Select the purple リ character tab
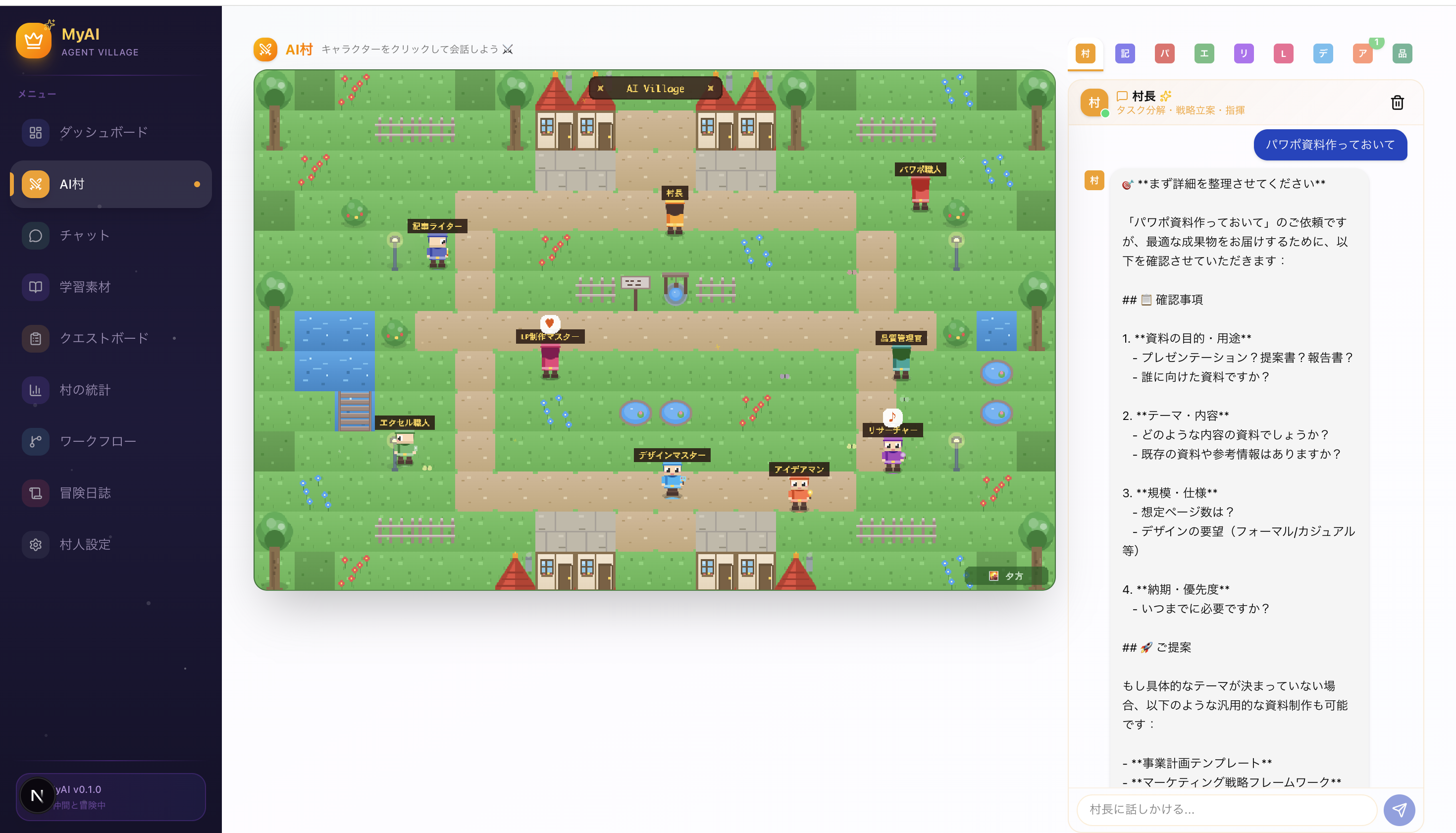The image size is (1456, 833). tap(1244, 54)
